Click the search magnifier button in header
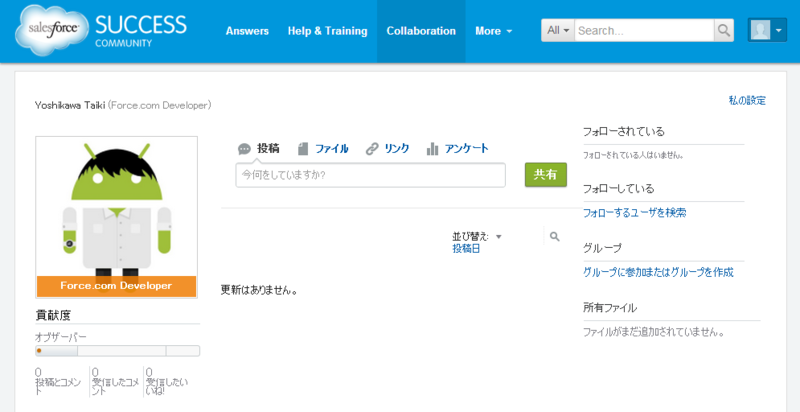The height and width of the screenshot is (412, 800). 723,31
